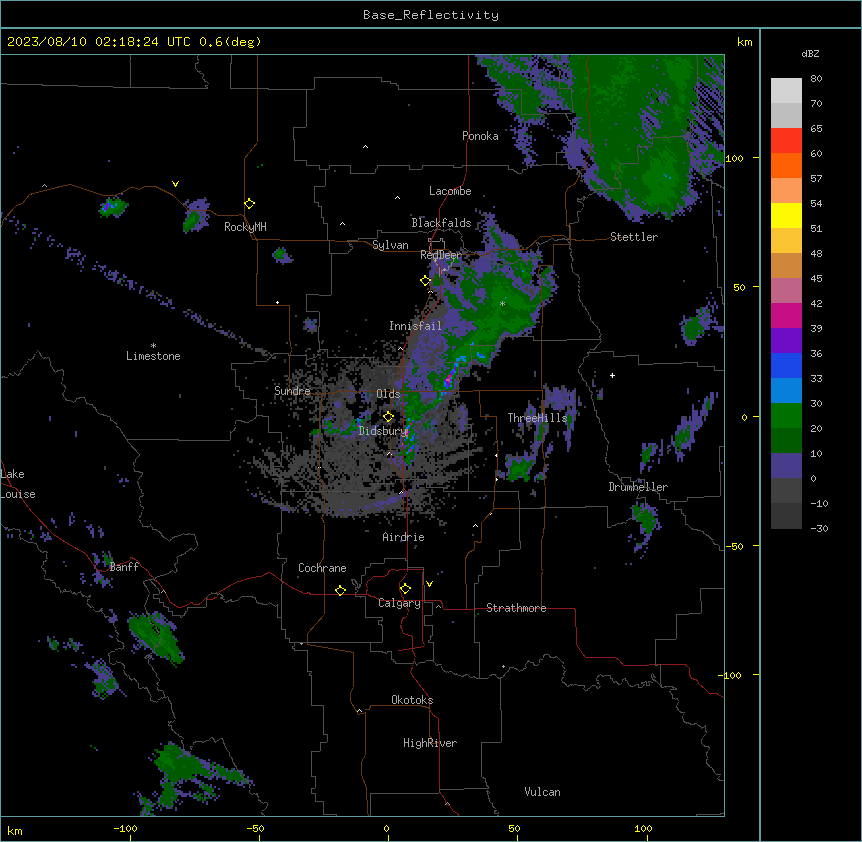
Task: Click the Innisfail label
Action: coord(415,326)
